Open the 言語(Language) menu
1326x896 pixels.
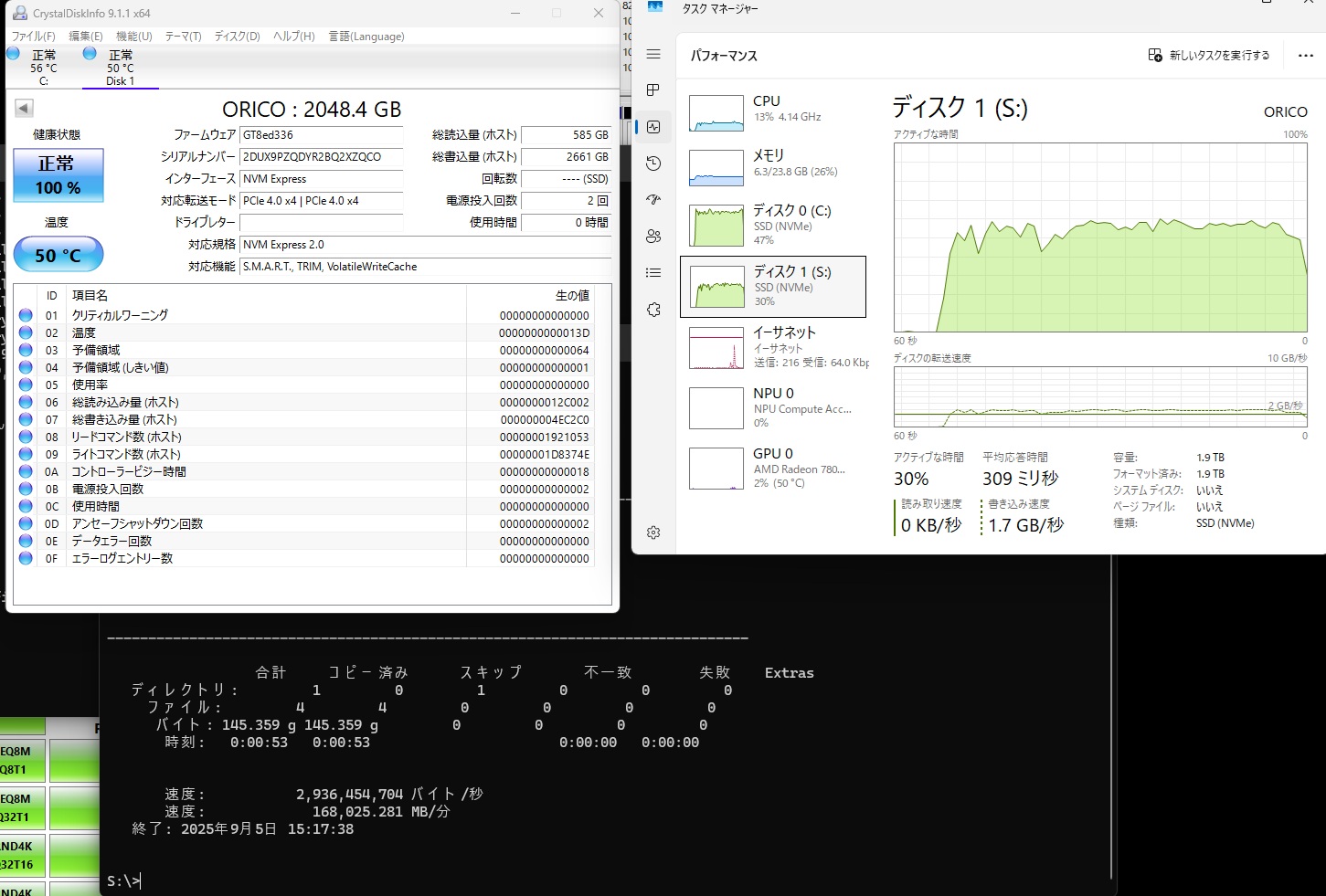pos(366,37)
